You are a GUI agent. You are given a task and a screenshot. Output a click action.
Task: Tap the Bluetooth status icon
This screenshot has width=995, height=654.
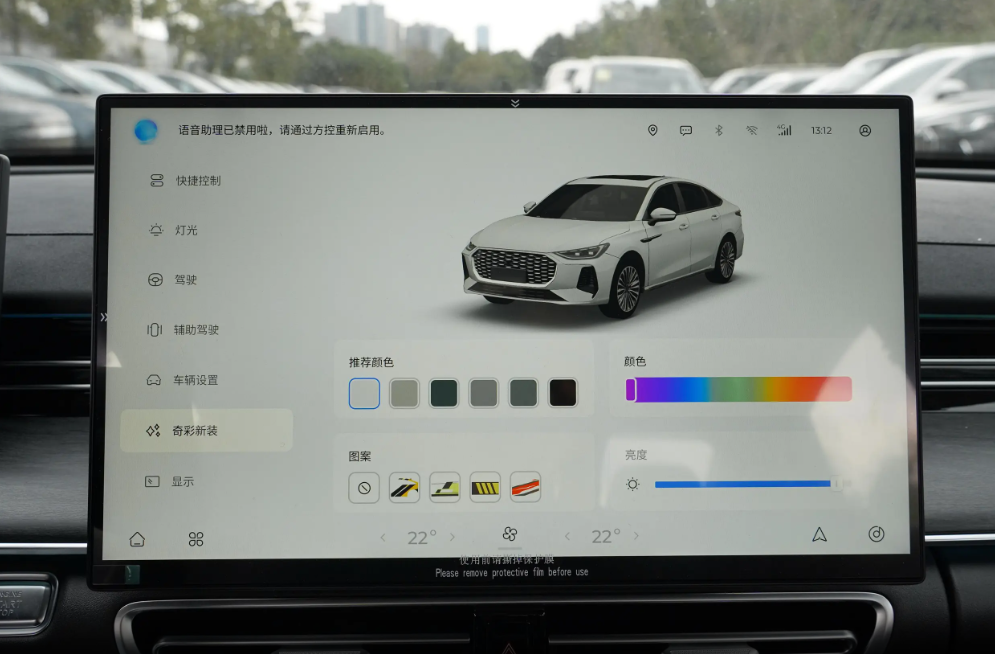click(x=719, y=130)
